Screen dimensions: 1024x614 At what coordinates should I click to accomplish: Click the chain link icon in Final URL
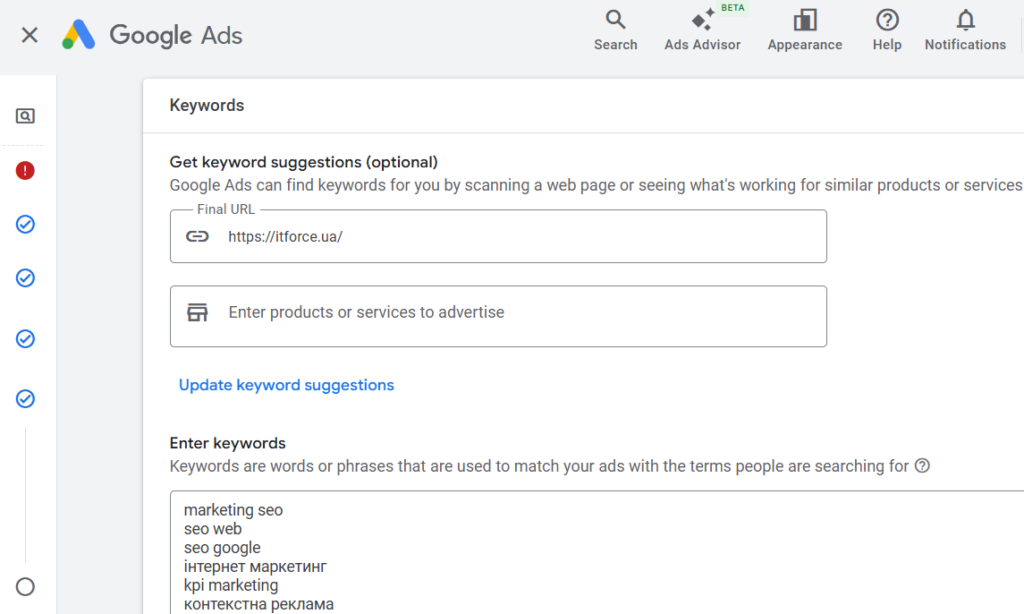click(198, 237)
